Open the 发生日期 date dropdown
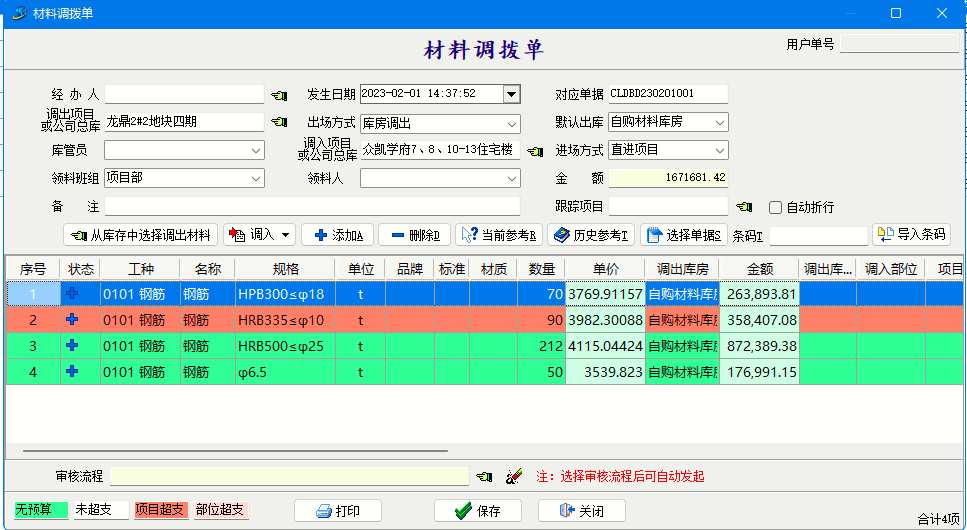967x530 pixels. (x=511, y=94)
